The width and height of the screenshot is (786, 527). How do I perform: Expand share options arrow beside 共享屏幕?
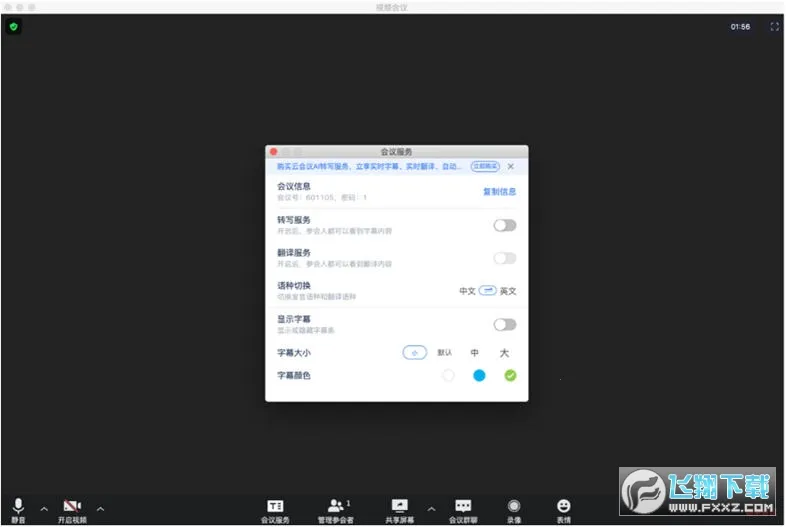coord(431,509)
